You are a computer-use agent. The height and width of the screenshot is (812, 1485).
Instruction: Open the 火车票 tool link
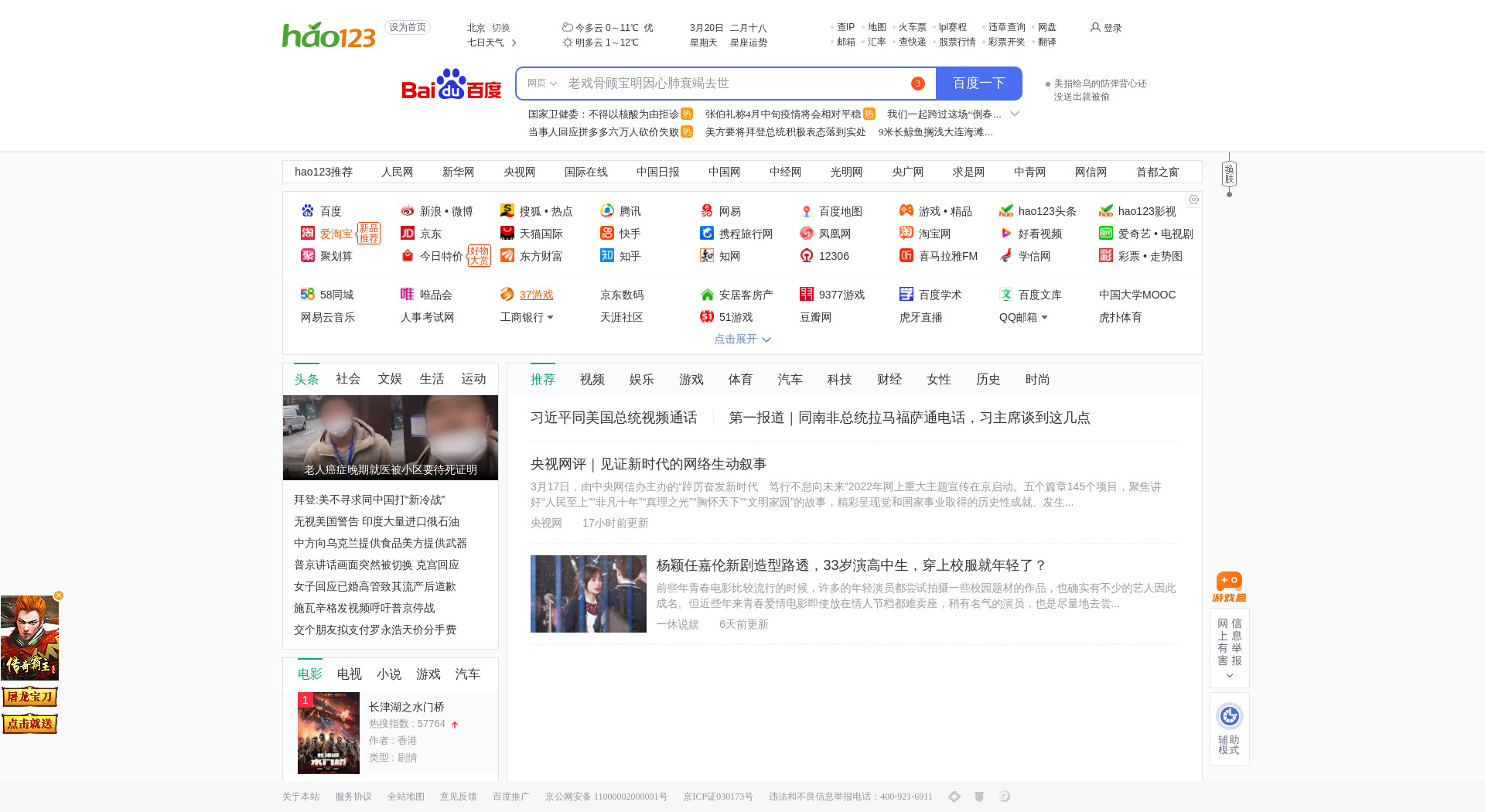(x=913, y=27)
